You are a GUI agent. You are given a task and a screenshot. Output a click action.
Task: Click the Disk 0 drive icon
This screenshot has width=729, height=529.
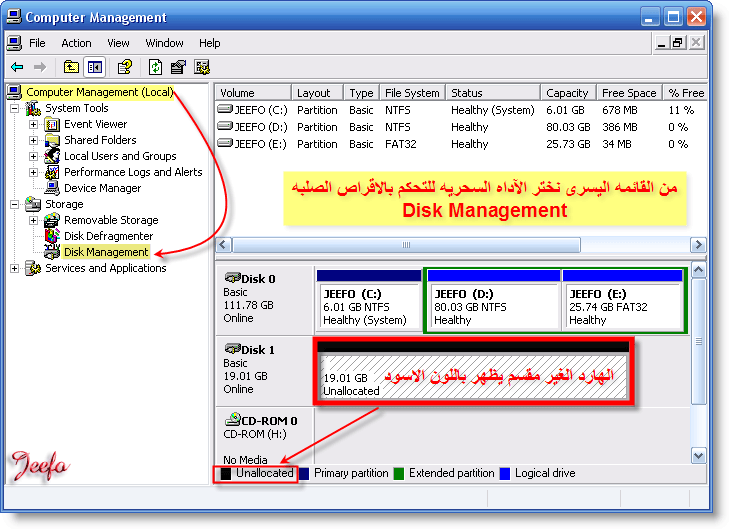point(232,278)
